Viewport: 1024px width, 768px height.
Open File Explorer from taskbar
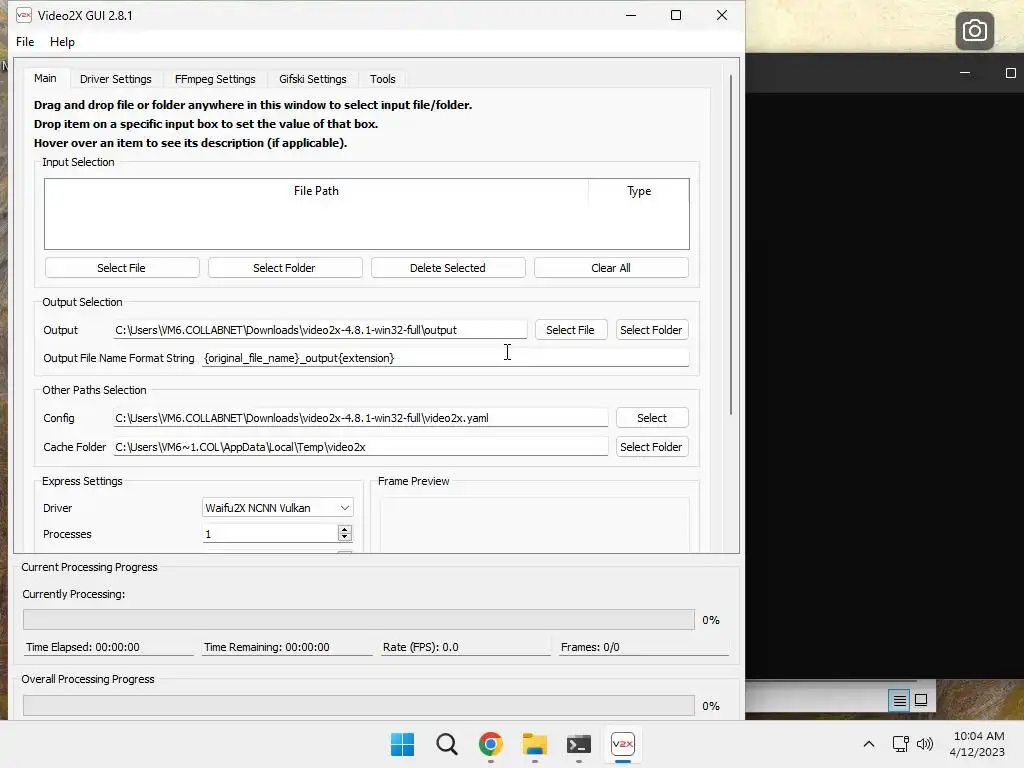[x=535, y=744]
